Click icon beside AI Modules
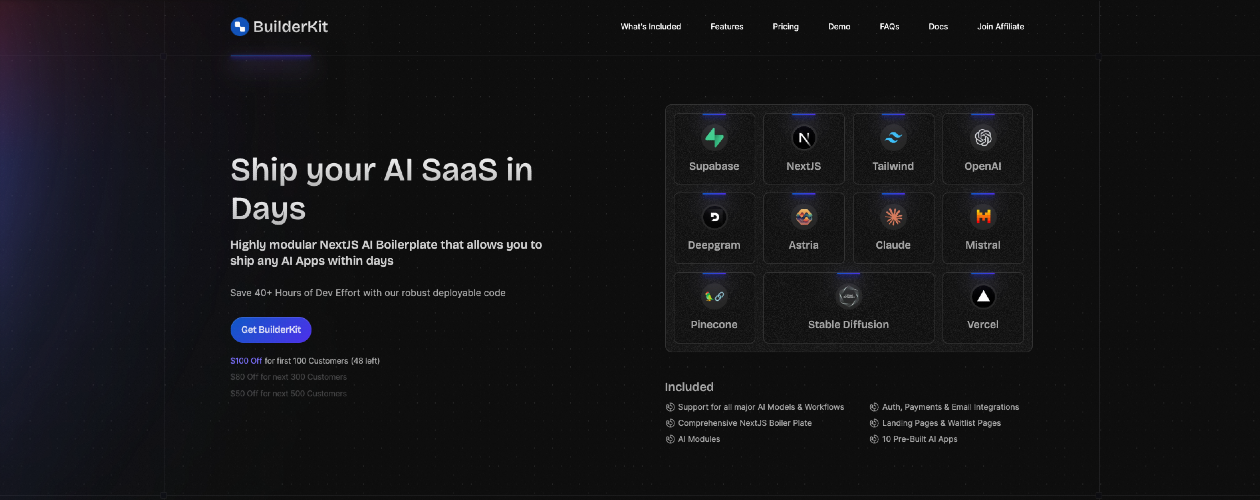The image size is (1260, 500). point(670,439)
